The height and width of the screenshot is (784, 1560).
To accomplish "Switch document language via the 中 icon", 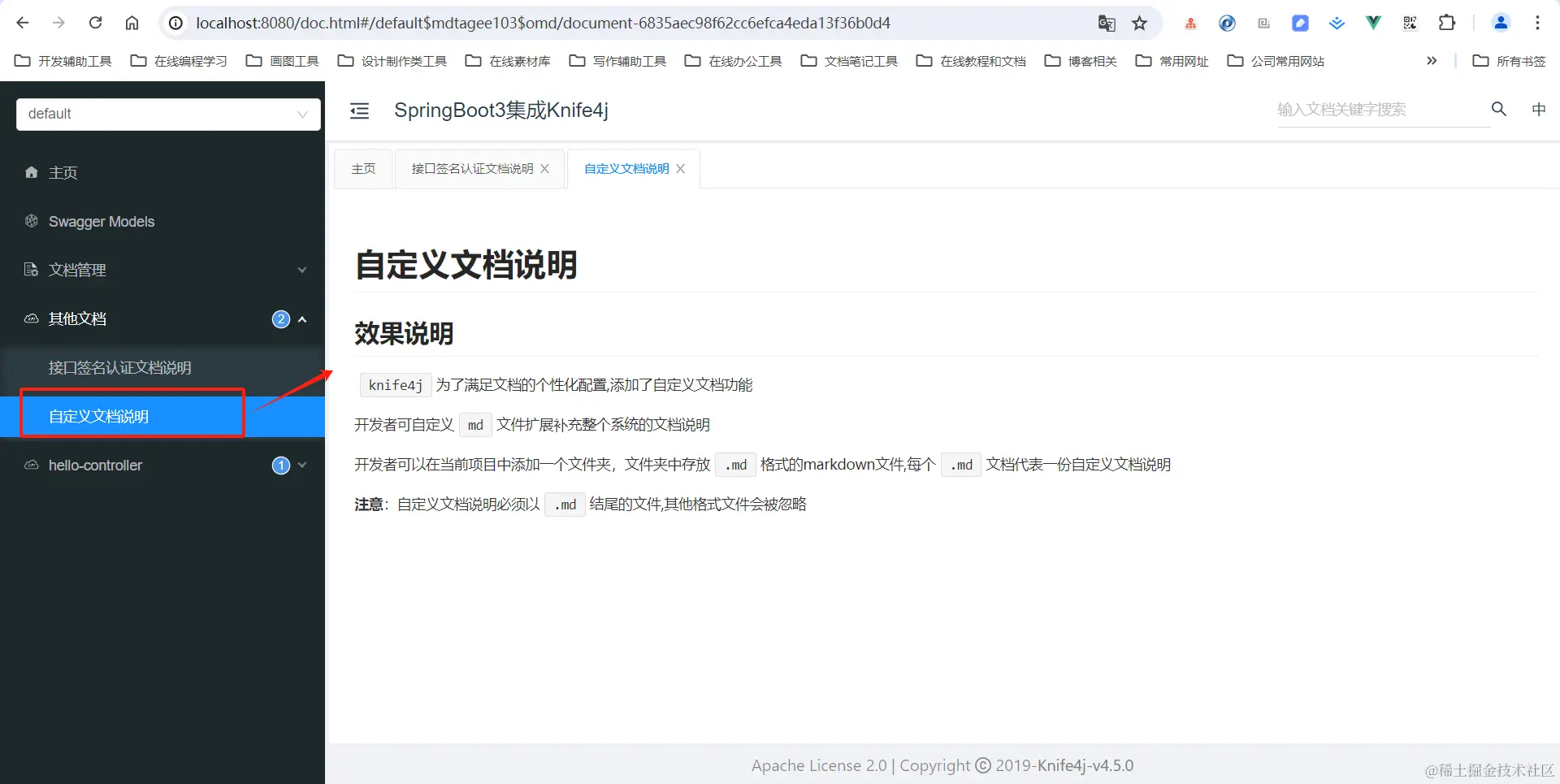I will 1538,109.
